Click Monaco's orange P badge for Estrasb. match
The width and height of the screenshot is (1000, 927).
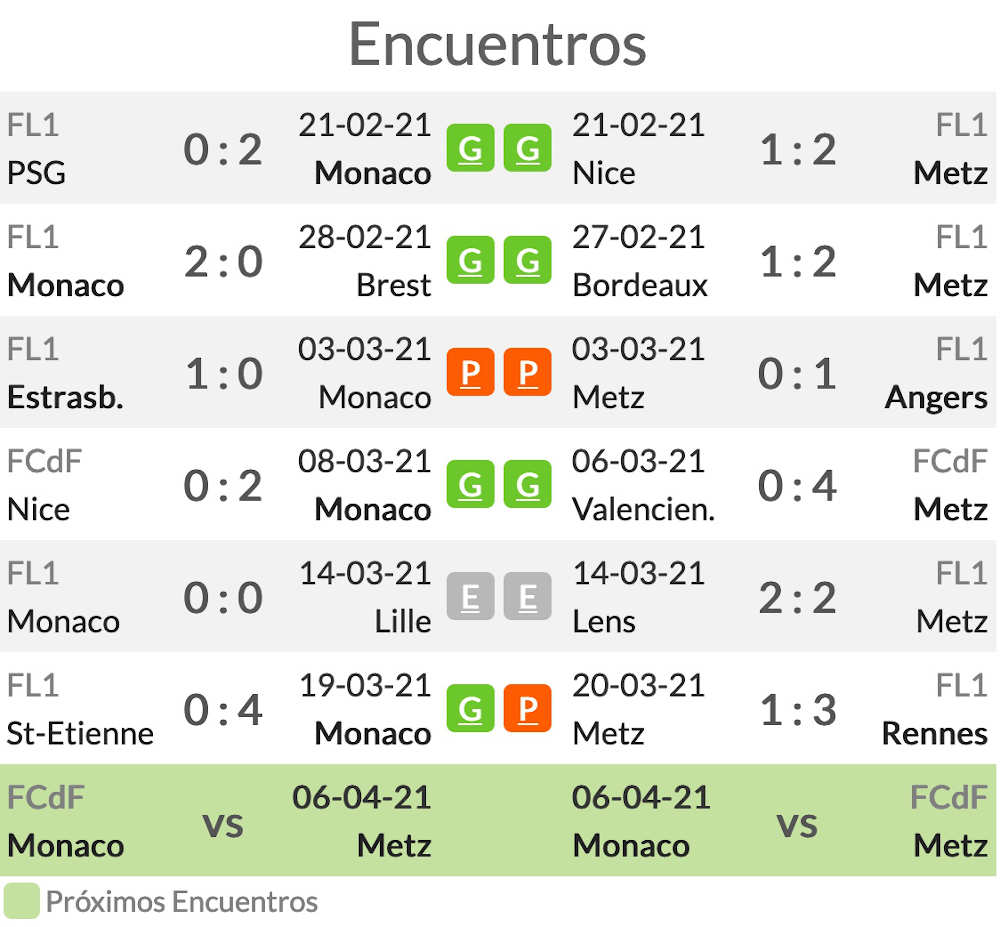click(x=471, y=372)
